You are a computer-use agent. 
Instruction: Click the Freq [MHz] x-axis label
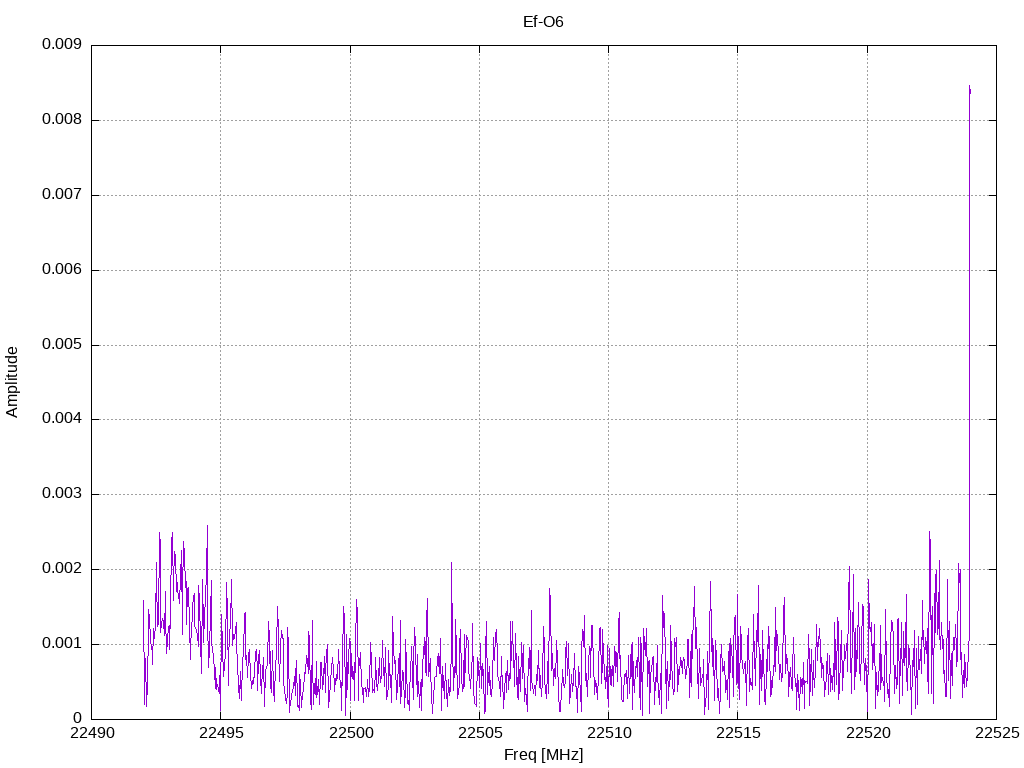543,754
